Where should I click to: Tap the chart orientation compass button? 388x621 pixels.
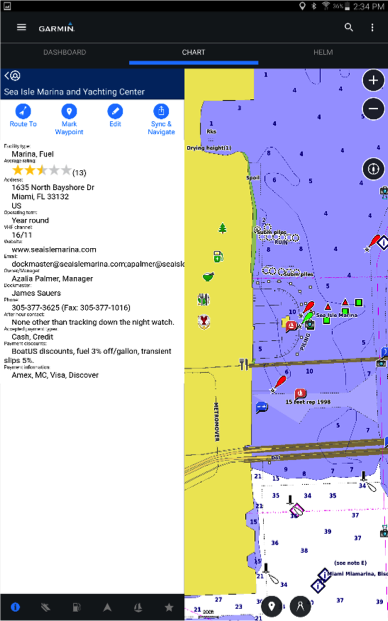(373, 169)
